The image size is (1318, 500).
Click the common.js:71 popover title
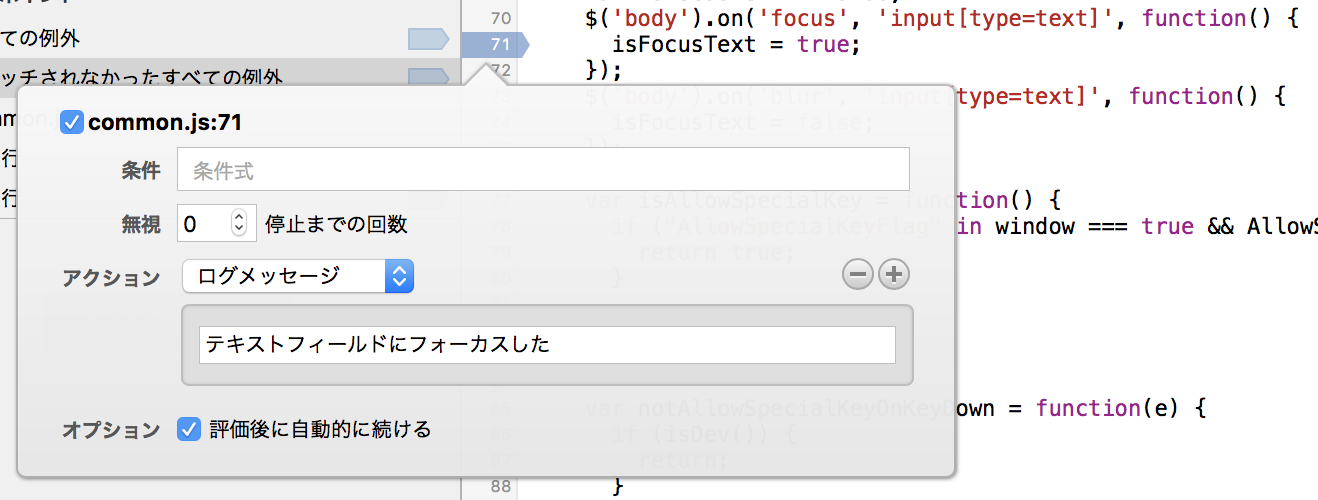[x=165, y=122]
